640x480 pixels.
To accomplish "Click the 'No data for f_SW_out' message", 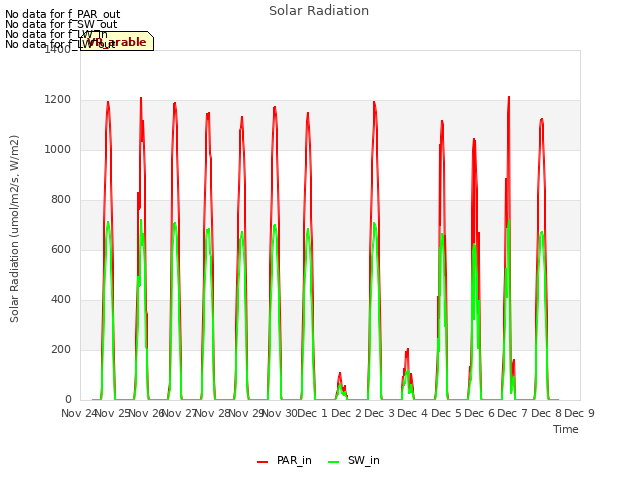I will tap(61, 24).
